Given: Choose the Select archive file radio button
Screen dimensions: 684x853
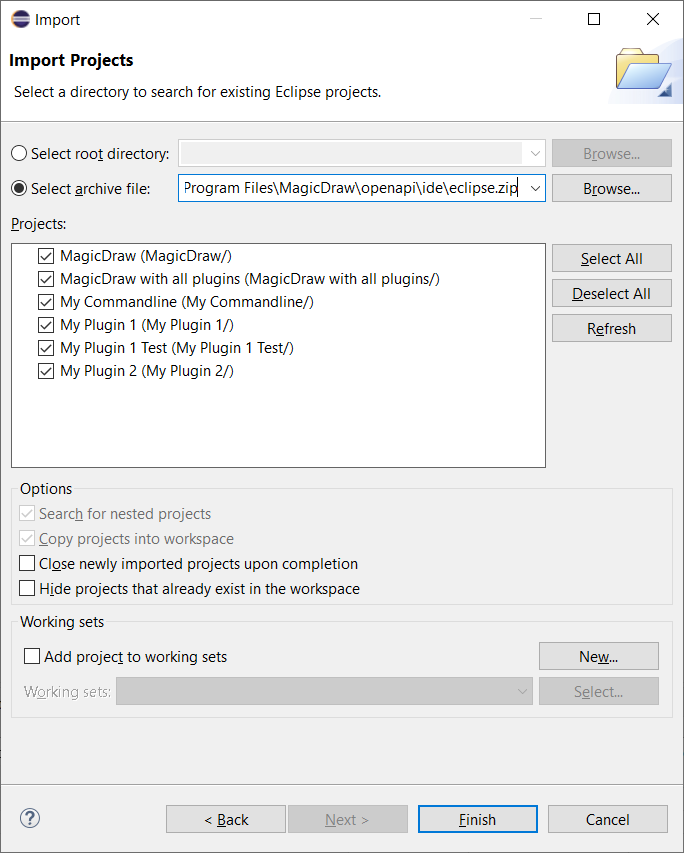Looking at the screenshot, I should 20,189.
